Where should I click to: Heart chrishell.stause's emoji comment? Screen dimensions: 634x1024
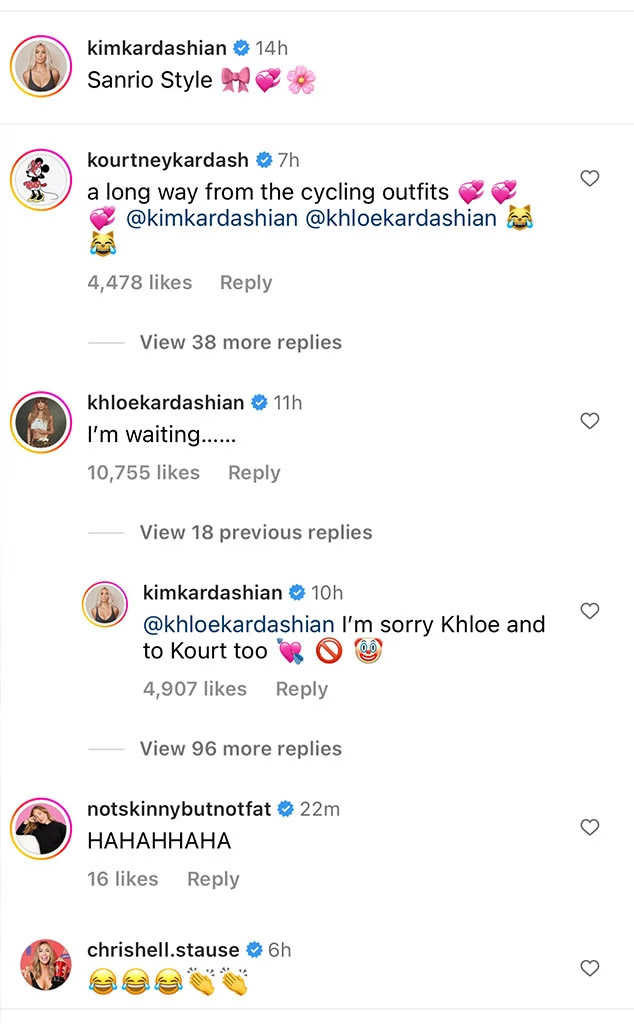(590, 967)
